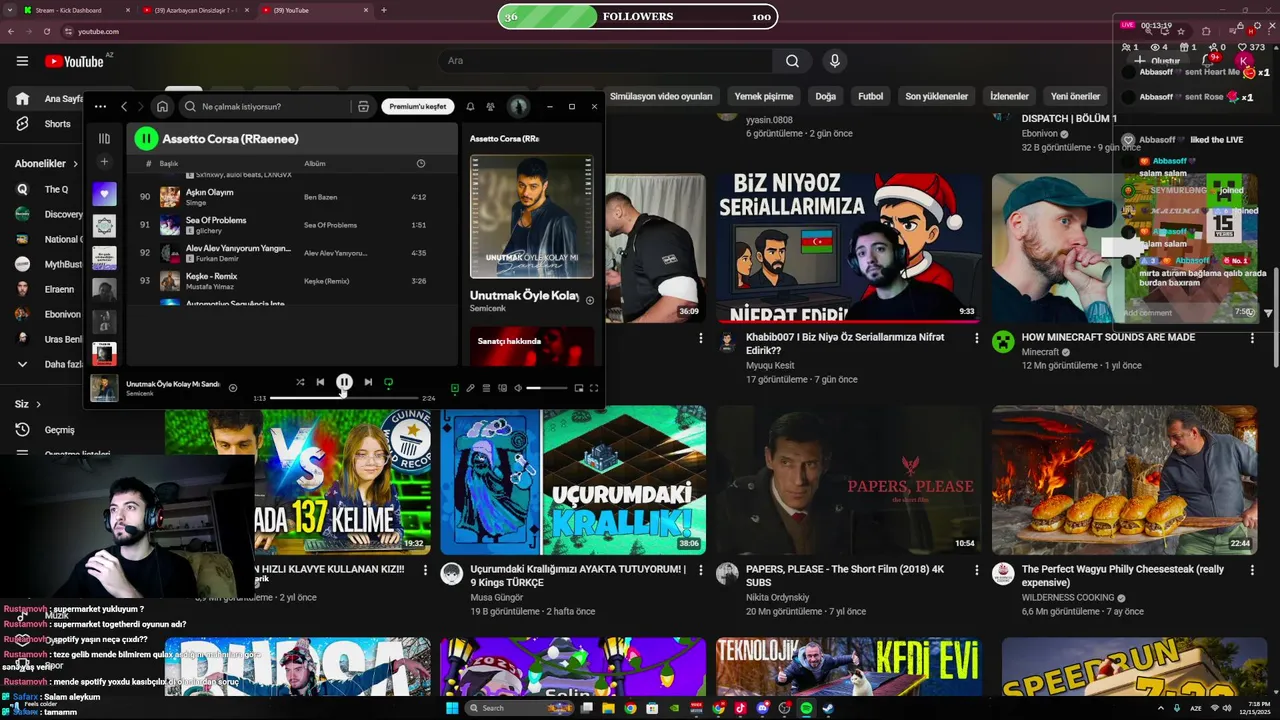Open options for HOW MINECRAFT SOUNDS ARE MADE
Viewport: 1280px width, 720px height.
coord(1252,338)
